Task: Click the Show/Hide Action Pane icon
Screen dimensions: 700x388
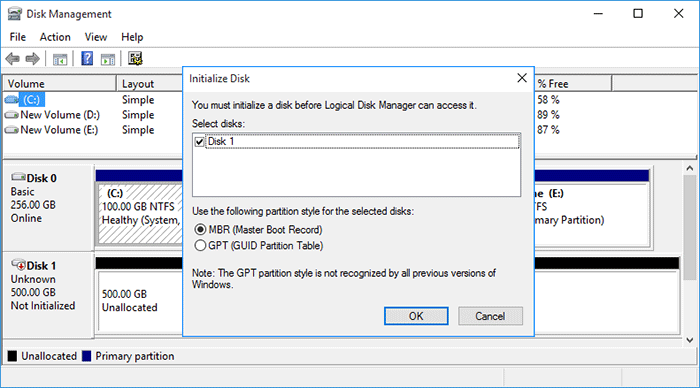Action: click(x=108, y=59)
